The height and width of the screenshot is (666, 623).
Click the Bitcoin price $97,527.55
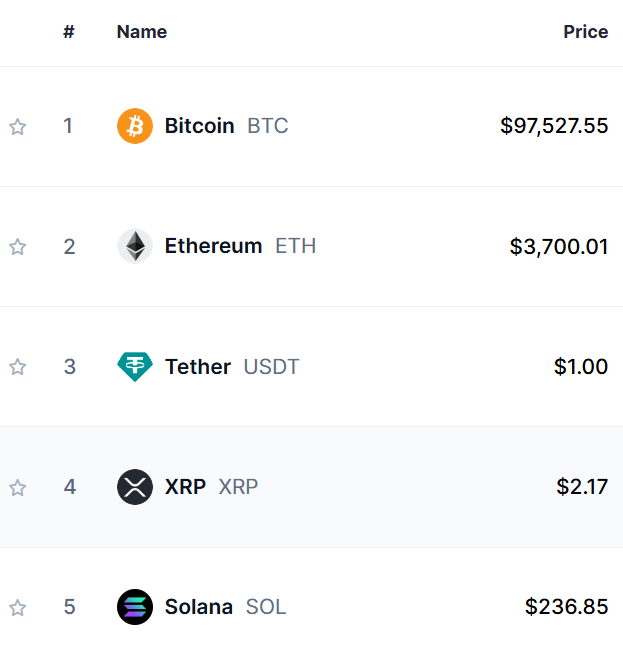[554, 126]
